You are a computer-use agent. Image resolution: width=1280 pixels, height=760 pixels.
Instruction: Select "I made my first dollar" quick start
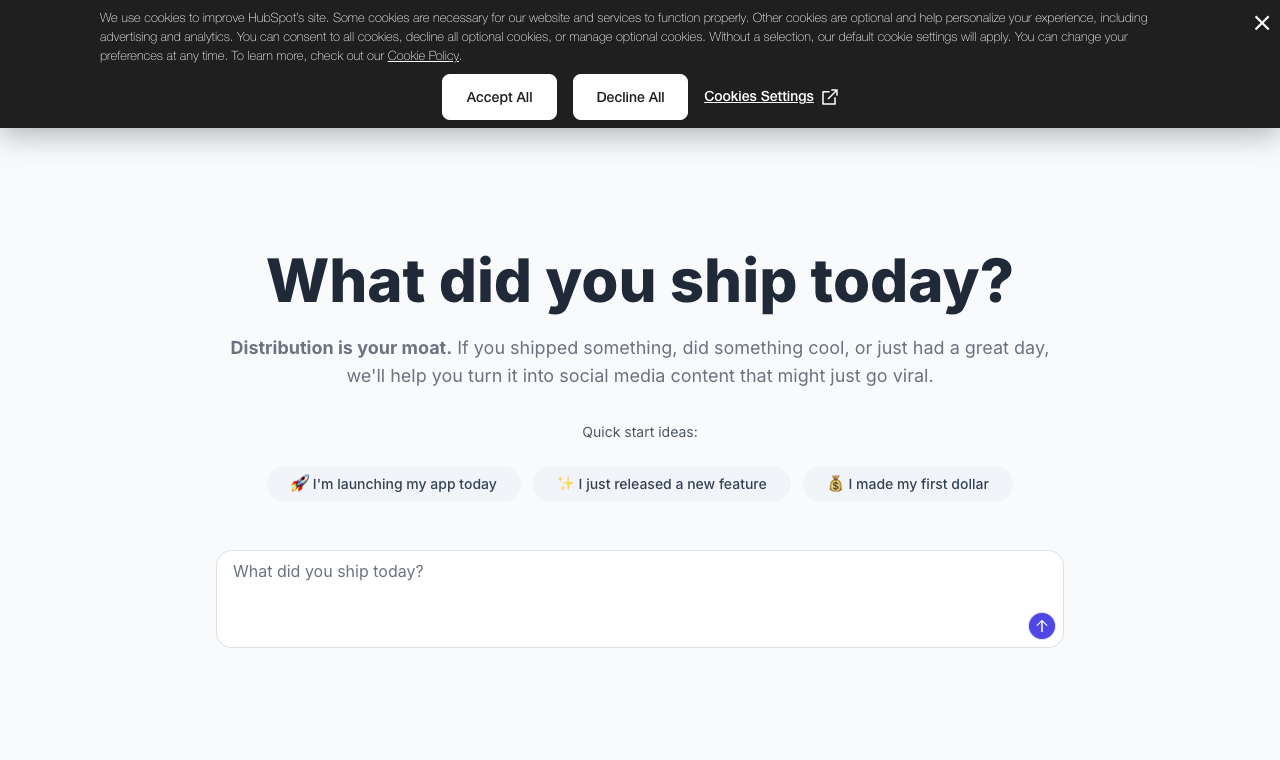coord(908,484)
